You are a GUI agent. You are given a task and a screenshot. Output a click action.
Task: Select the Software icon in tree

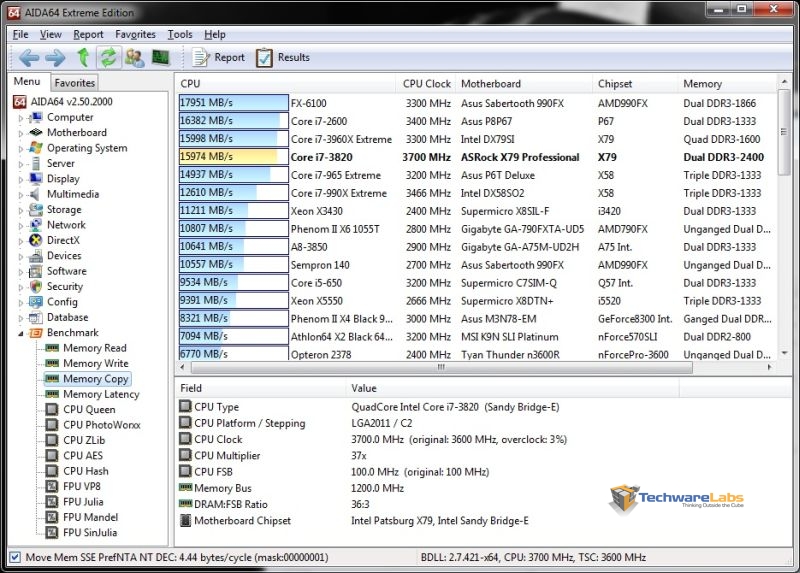click(36, 271)
